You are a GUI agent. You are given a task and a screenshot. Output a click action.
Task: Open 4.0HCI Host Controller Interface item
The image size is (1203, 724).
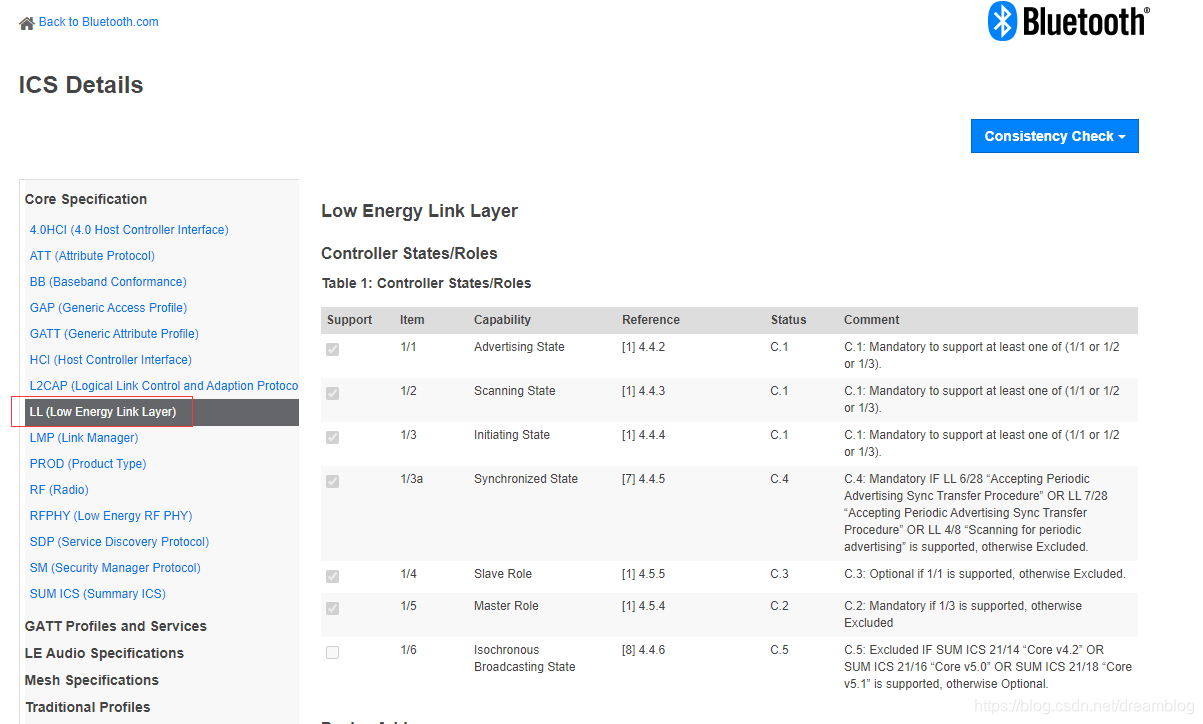coord(129,230)
